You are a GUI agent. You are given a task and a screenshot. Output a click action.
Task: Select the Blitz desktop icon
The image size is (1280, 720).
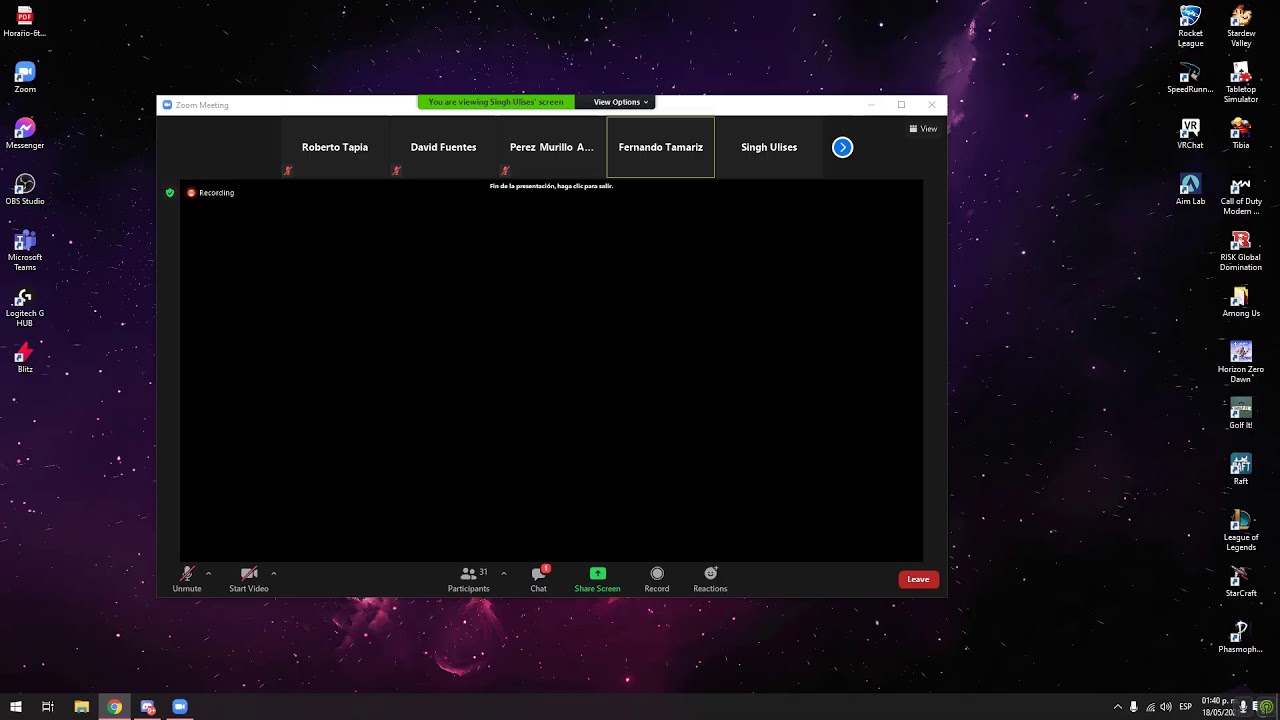click(x=25, y=358)
